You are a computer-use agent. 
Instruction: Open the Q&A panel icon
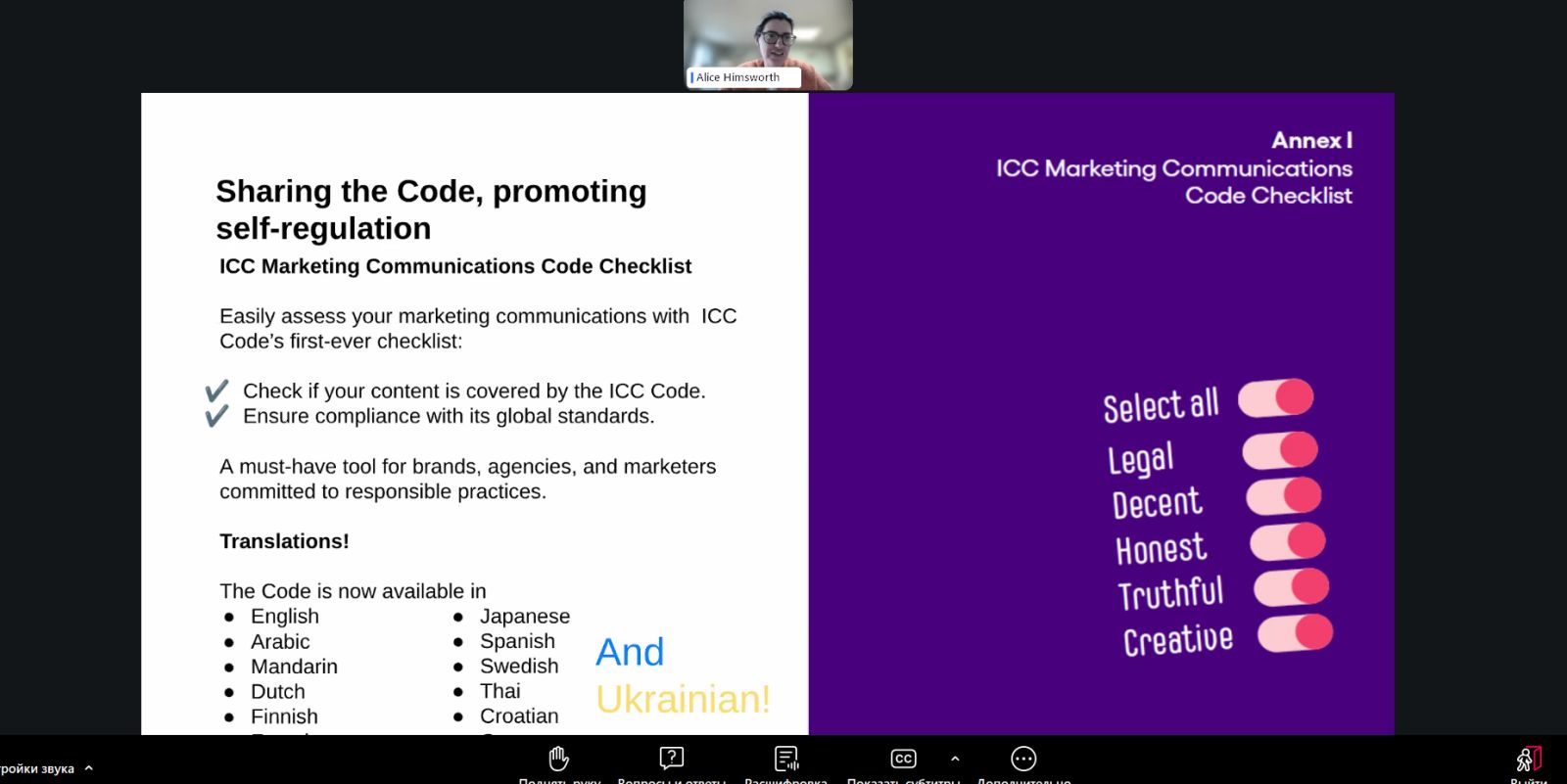point(671,760)
